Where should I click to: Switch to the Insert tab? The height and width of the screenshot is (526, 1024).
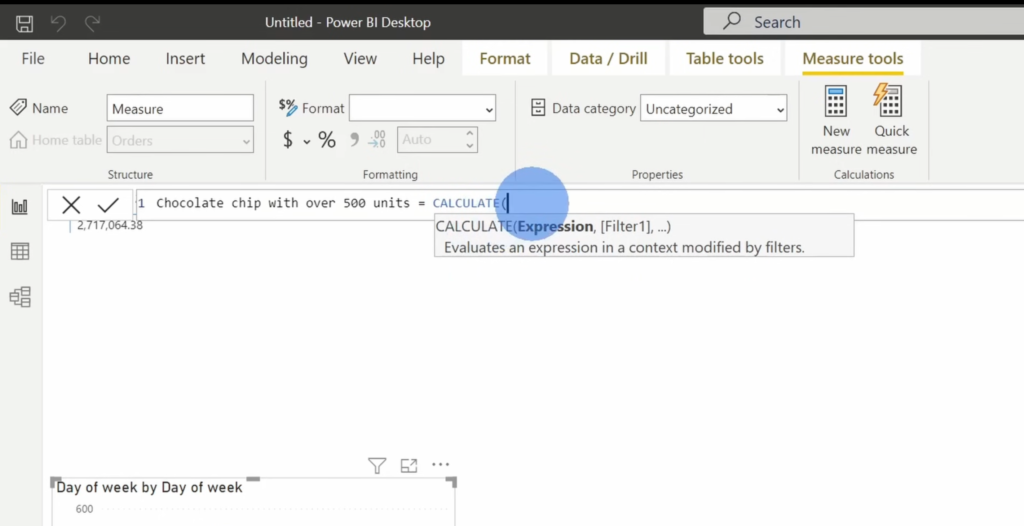(185, 59)
